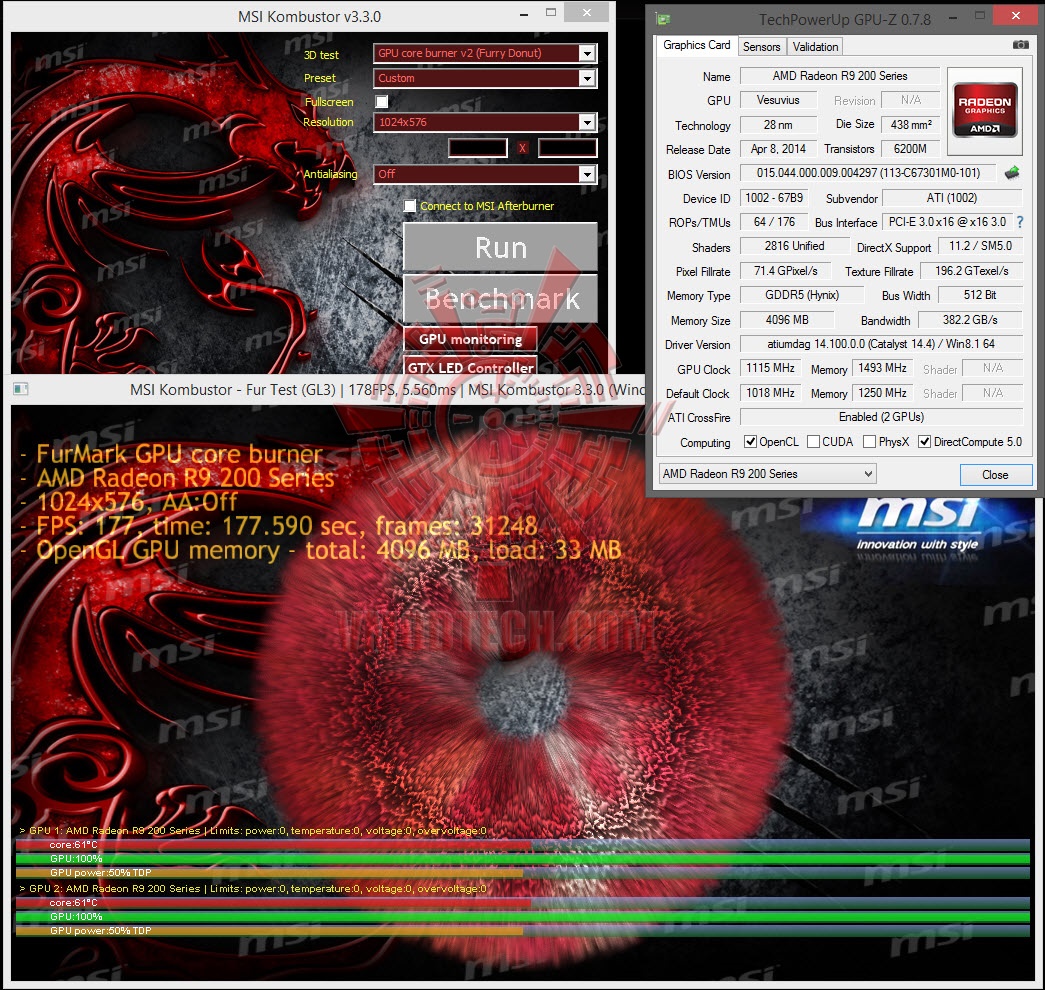Switch to the Validation tab
The width and height of the screenshot is (1045, 990).
point(815,47)
